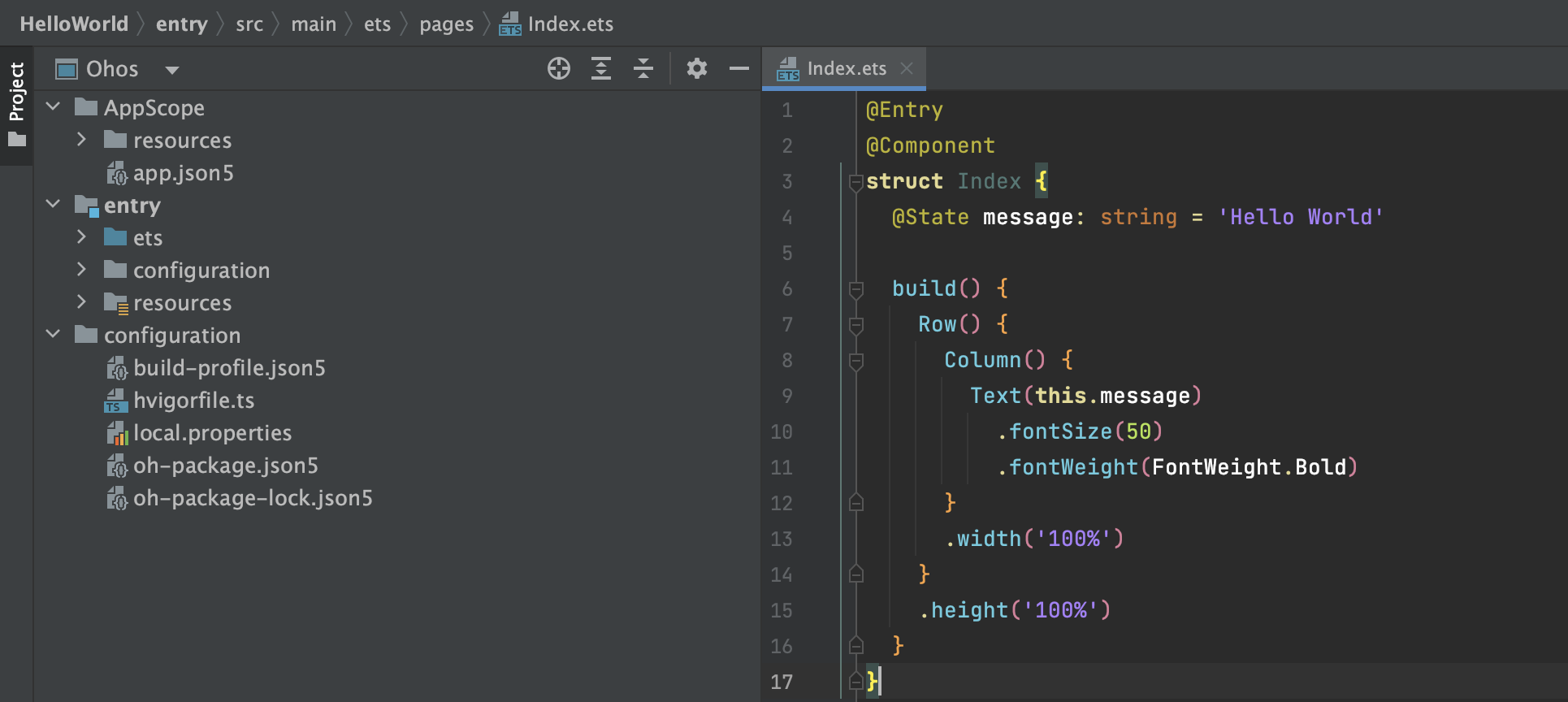Screen dimensions: 1568x702
Task: Fold the Column() block at line 8
Action: (x=855, y=362)
